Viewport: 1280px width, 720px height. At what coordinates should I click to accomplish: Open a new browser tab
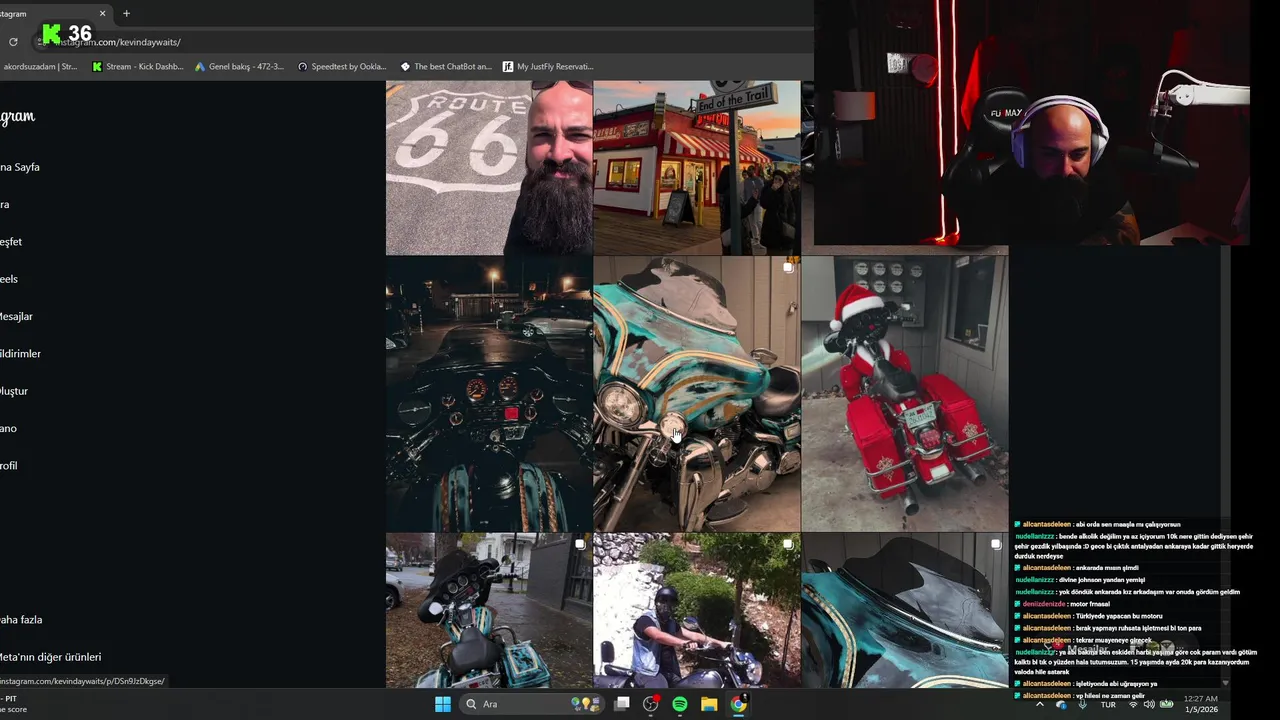126,13
